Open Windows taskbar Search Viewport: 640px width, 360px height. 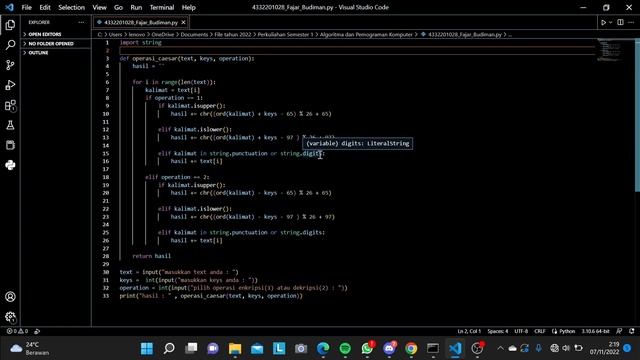coord(169,348)
